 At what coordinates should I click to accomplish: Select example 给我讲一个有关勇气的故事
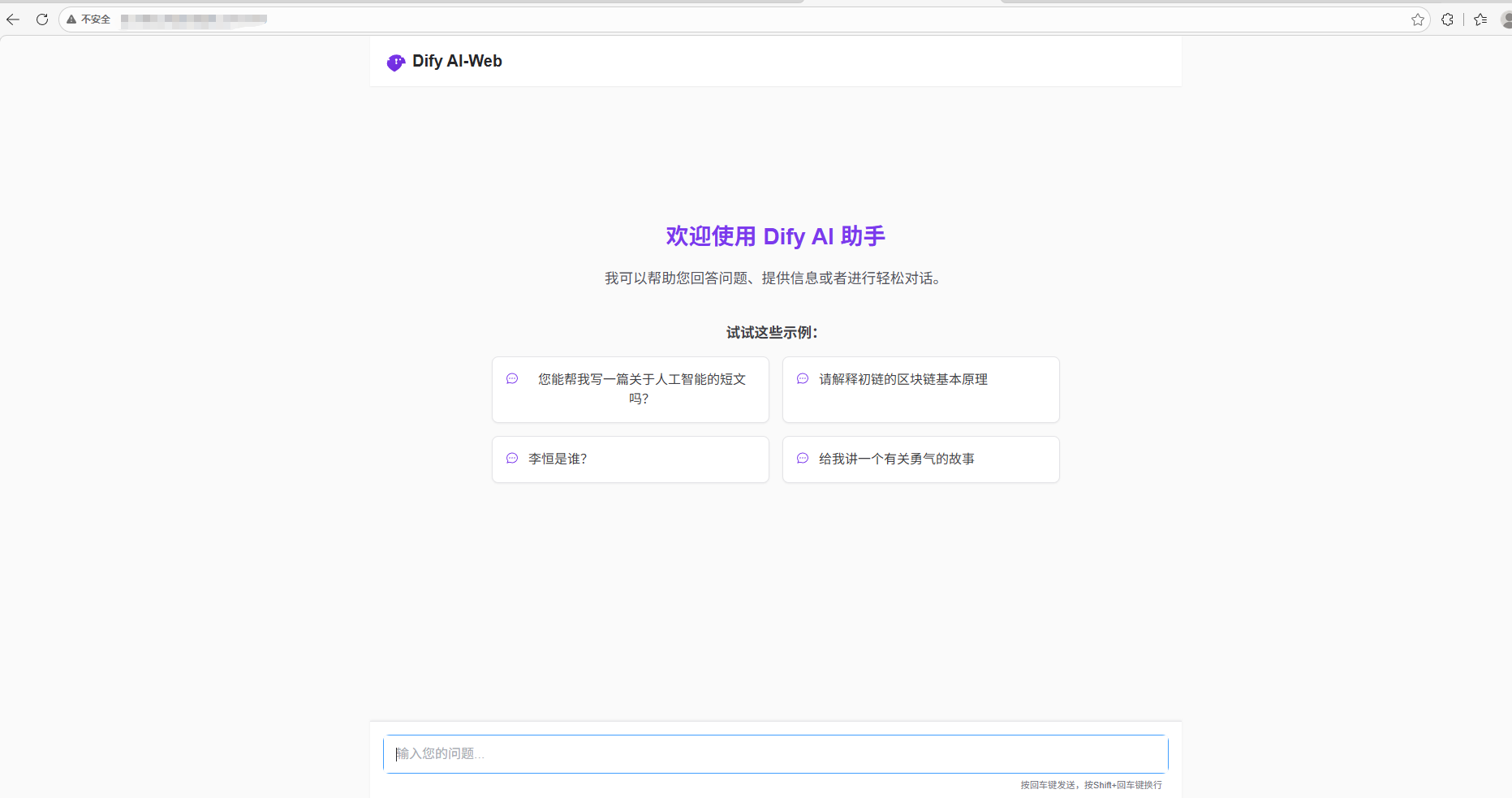[x=921, y=459]
